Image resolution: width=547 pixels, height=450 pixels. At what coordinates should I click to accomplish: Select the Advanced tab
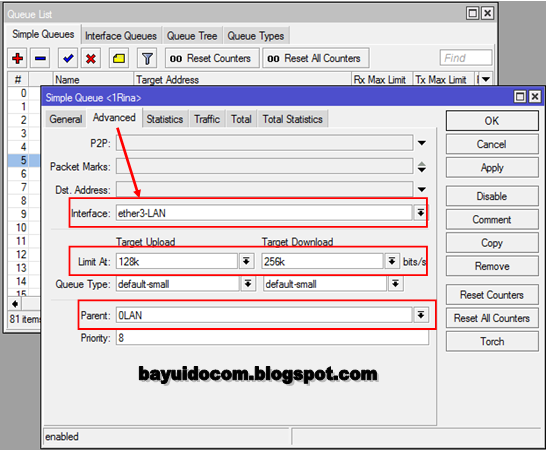click(x=114, y=118)
